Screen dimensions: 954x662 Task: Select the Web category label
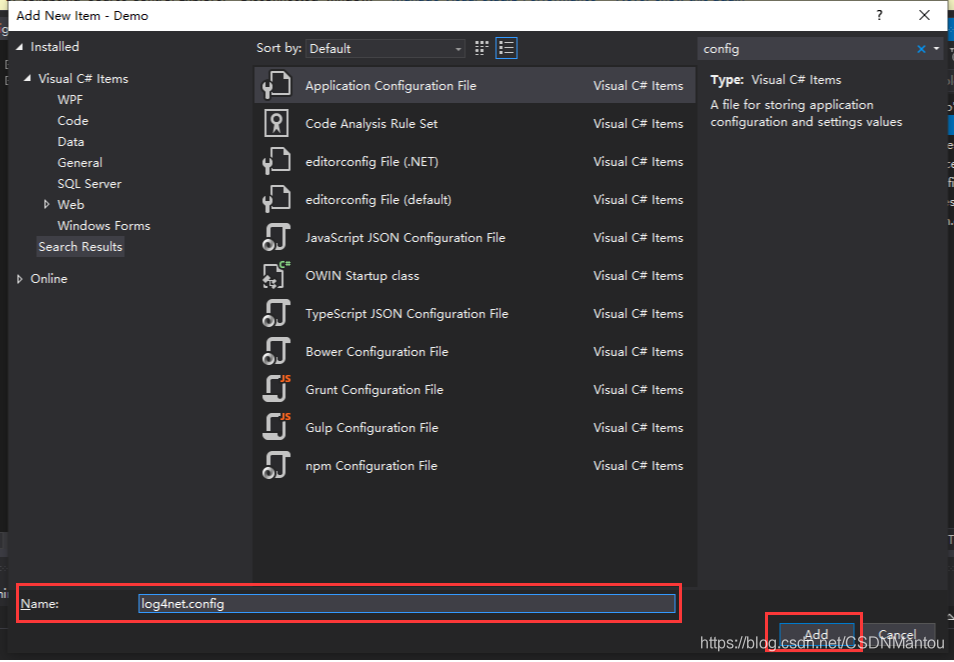click(x=71, y=204)
